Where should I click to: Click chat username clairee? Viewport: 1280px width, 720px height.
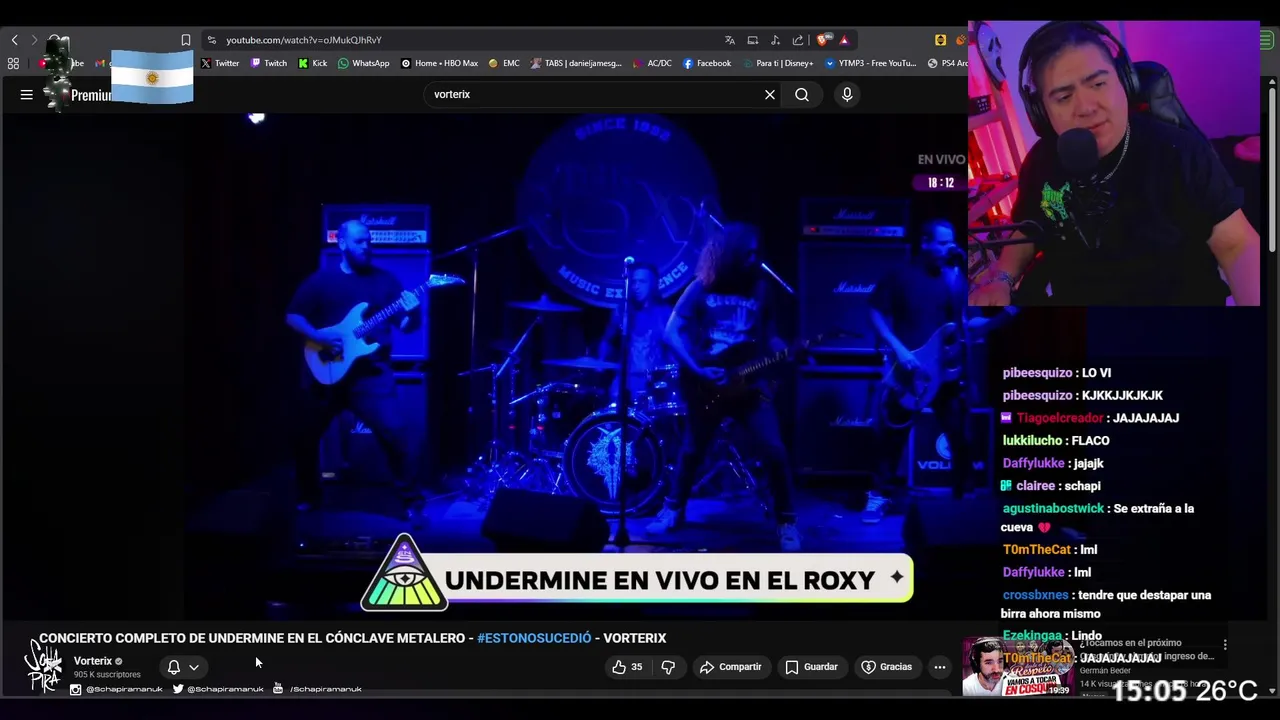(x=1036, y=486)
